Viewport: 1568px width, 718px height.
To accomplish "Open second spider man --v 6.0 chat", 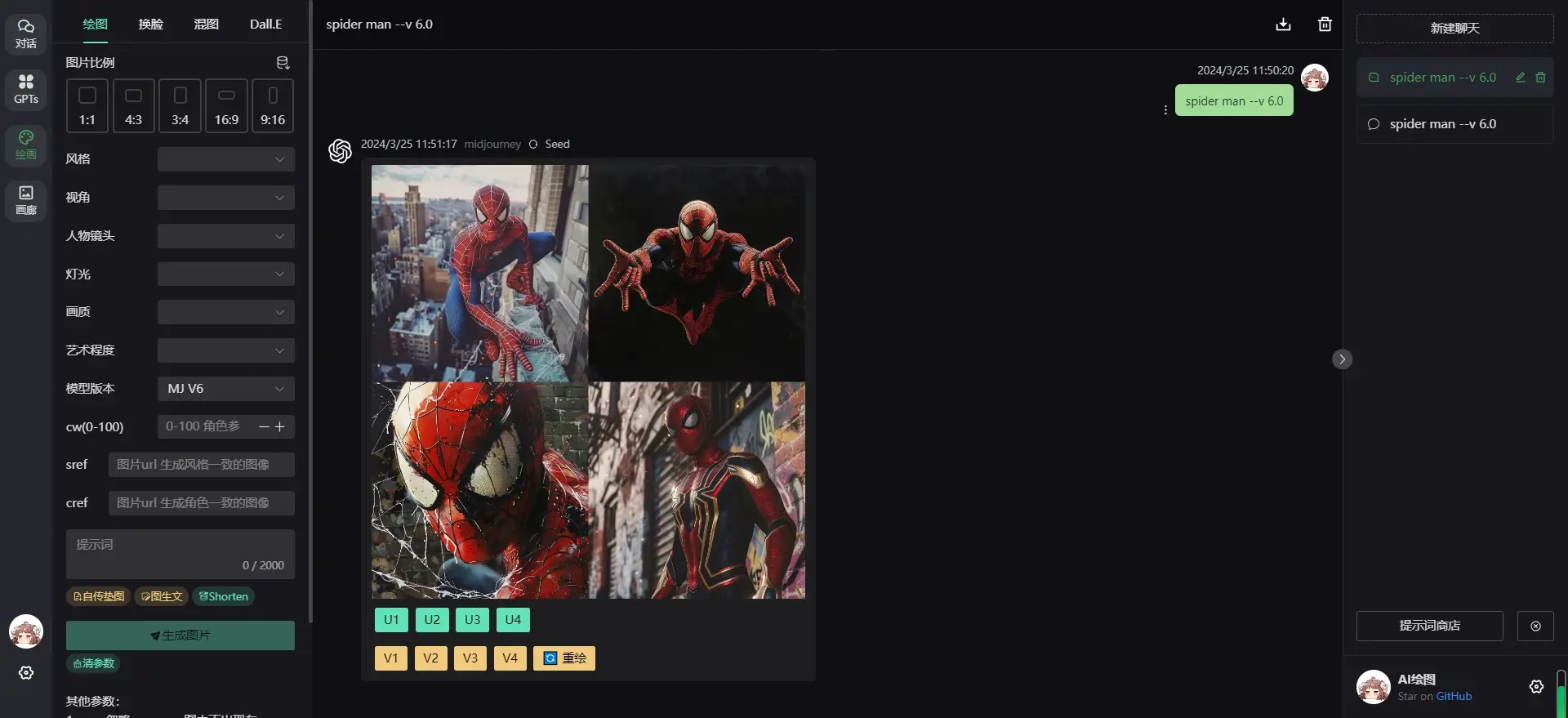I will coord(1455,124).
